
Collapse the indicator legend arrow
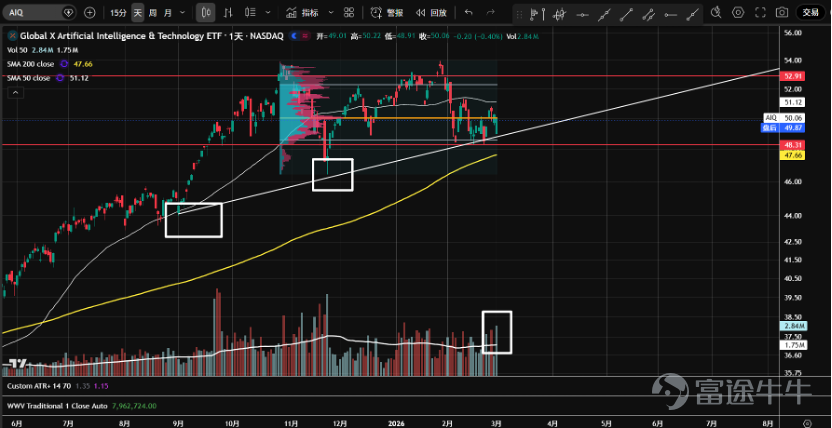click(15, 93)
